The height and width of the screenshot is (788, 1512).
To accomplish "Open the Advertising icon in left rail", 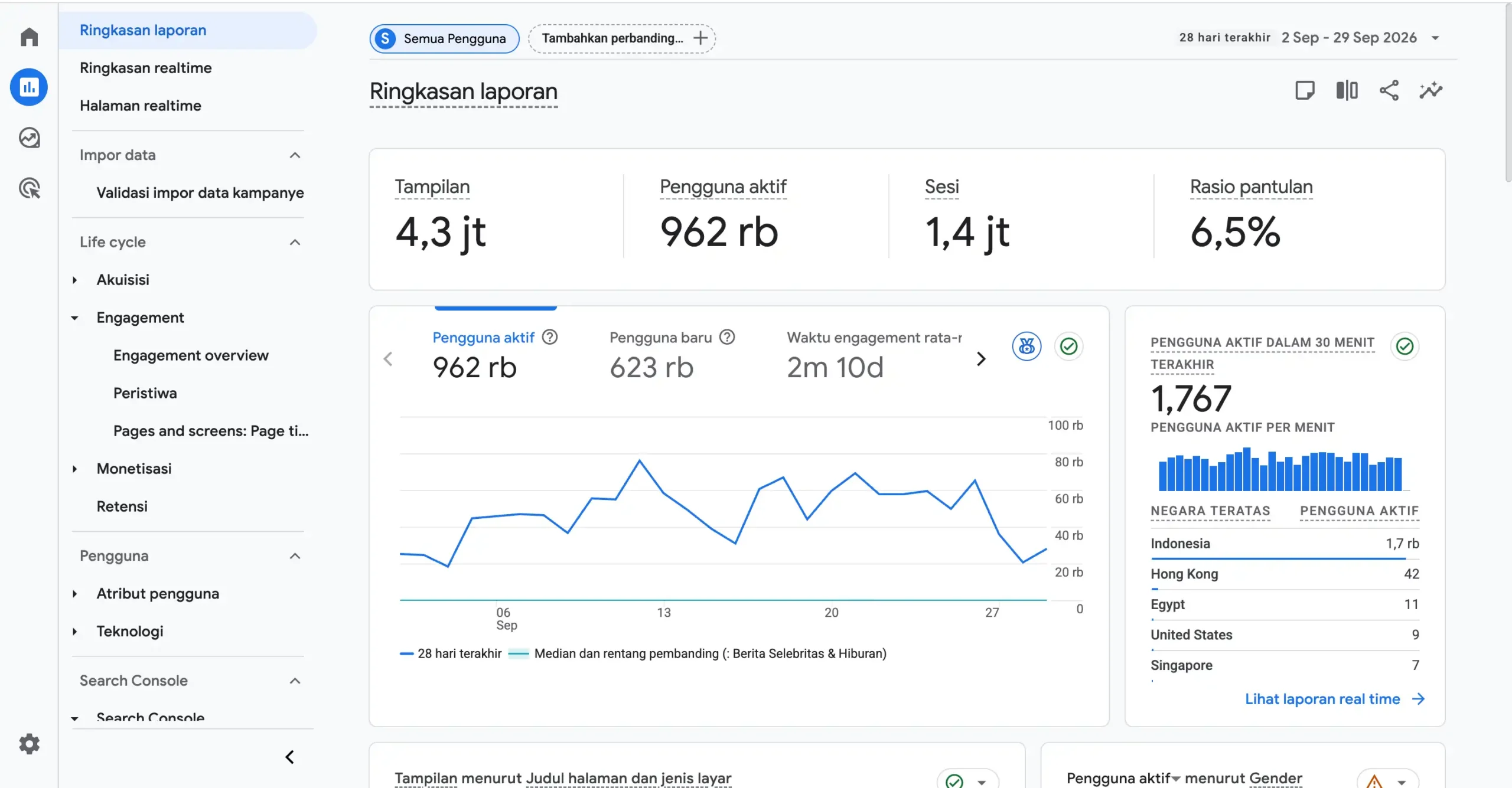I will tap(29, 188).
